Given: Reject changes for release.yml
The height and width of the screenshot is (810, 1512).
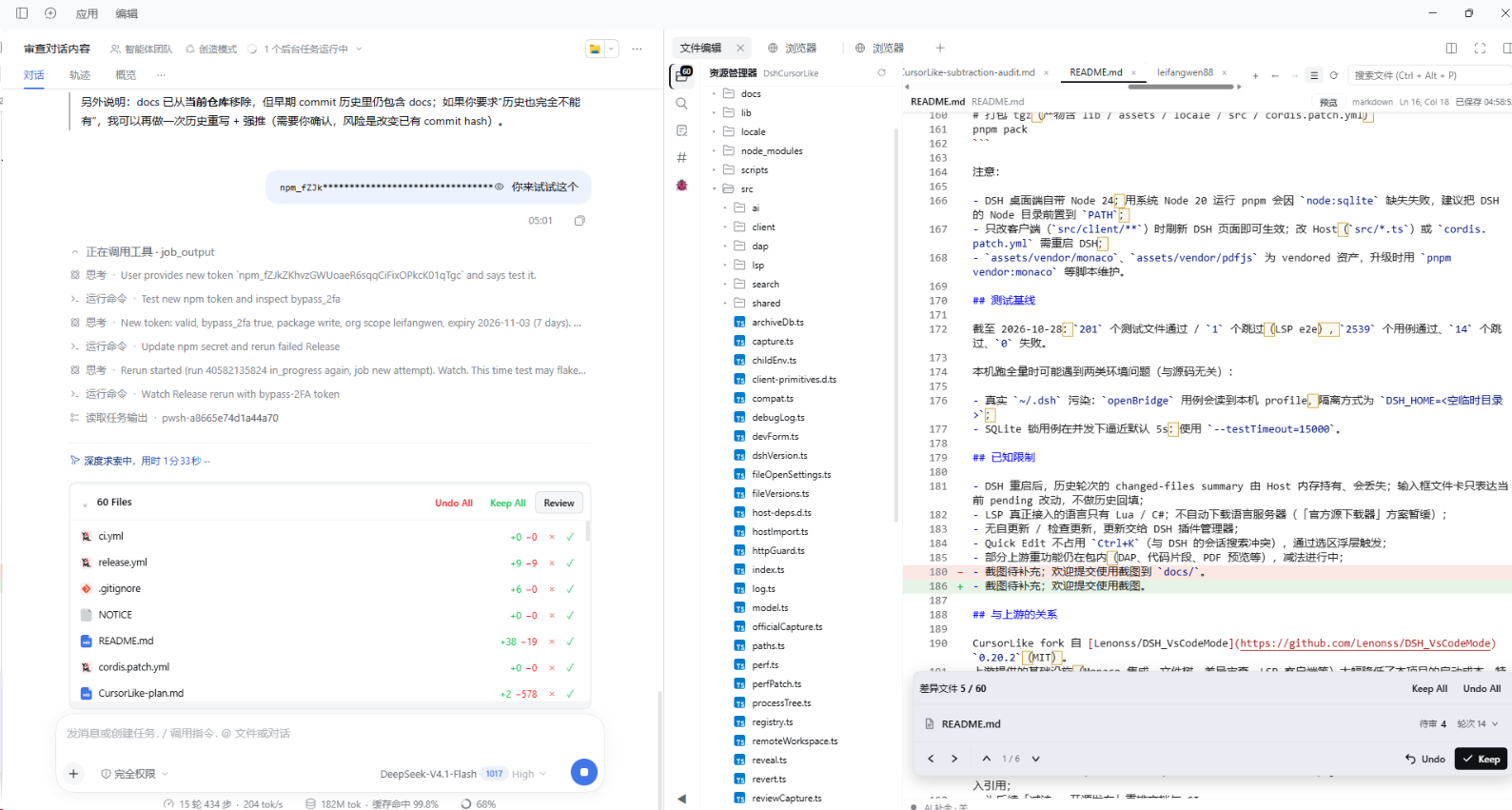Looking at the screenshot, I should (551, 563).
